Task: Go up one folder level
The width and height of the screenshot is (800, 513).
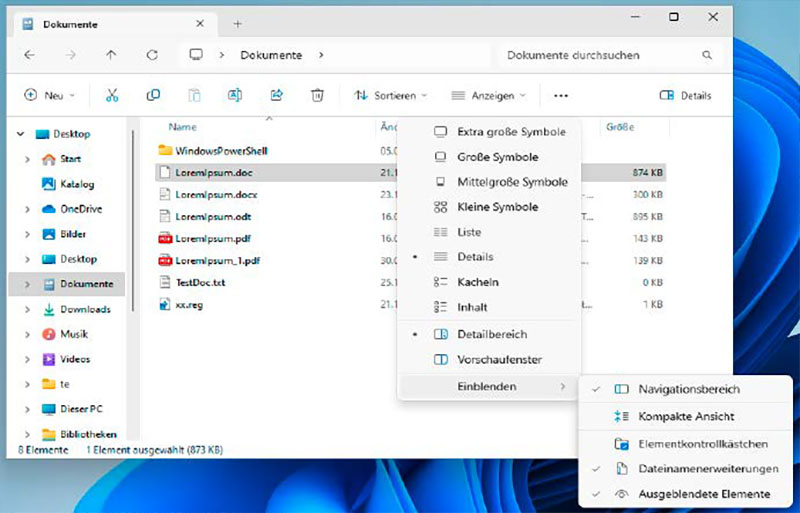Action: click(x=111, y=55)
